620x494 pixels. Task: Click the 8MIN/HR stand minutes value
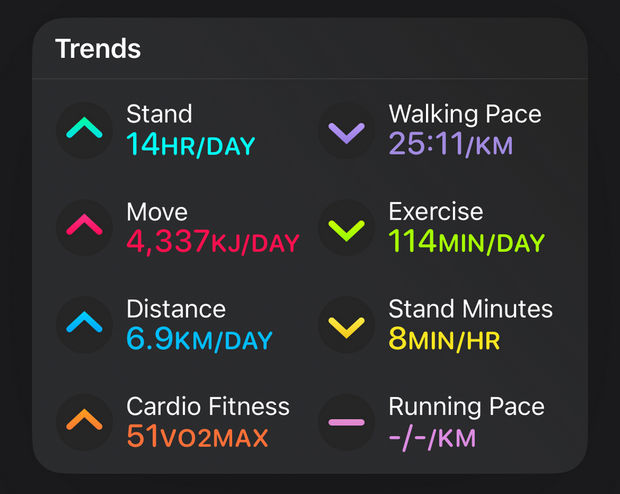(444, 340)
